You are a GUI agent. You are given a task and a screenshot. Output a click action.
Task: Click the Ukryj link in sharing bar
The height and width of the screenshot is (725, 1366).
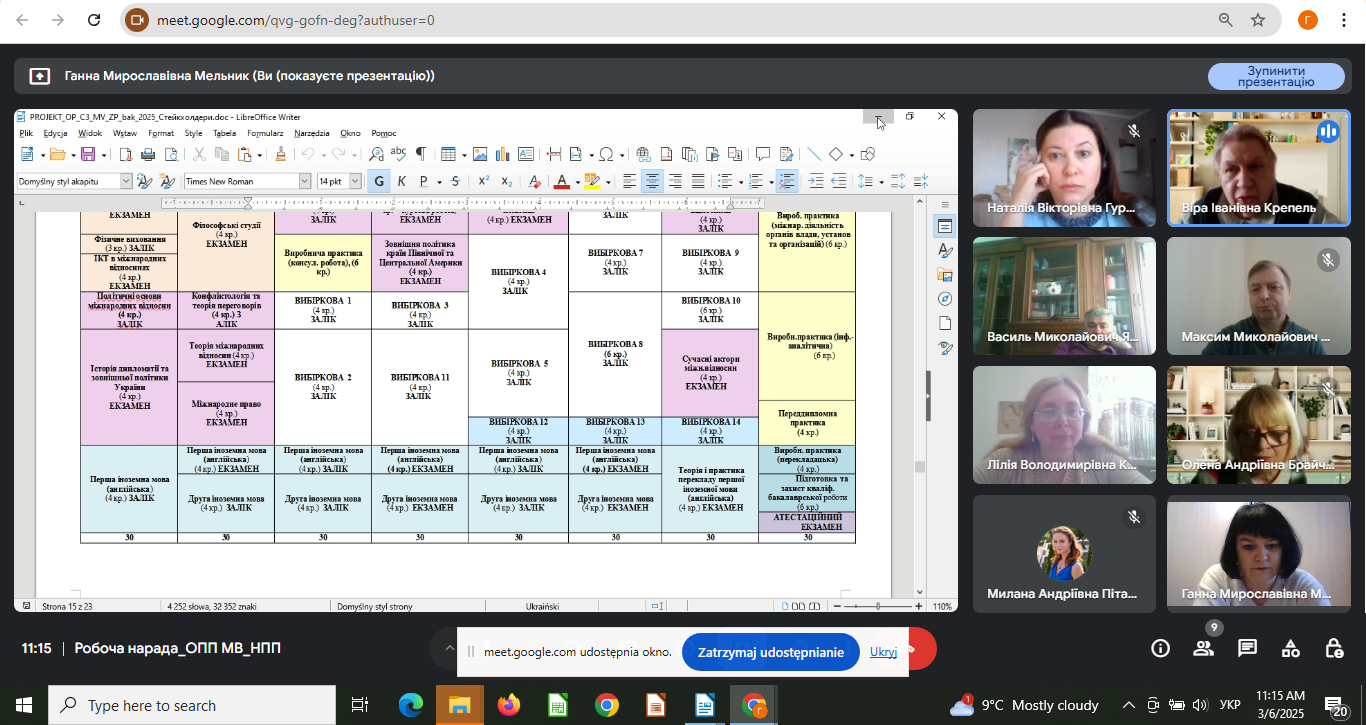[883, 652]
